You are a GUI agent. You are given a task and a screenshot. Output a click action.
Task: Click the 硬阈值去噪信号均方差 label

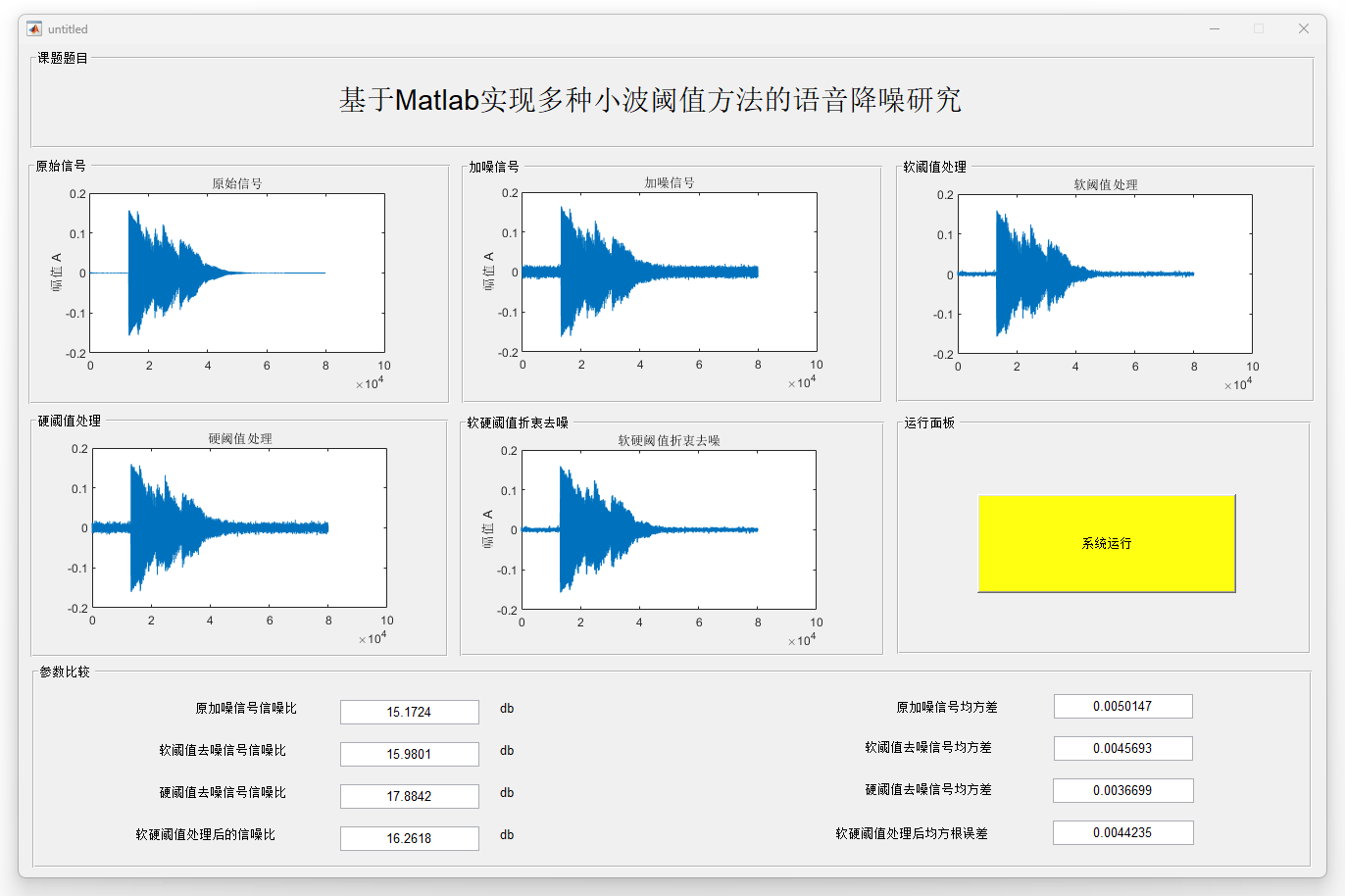coord(928,789)
